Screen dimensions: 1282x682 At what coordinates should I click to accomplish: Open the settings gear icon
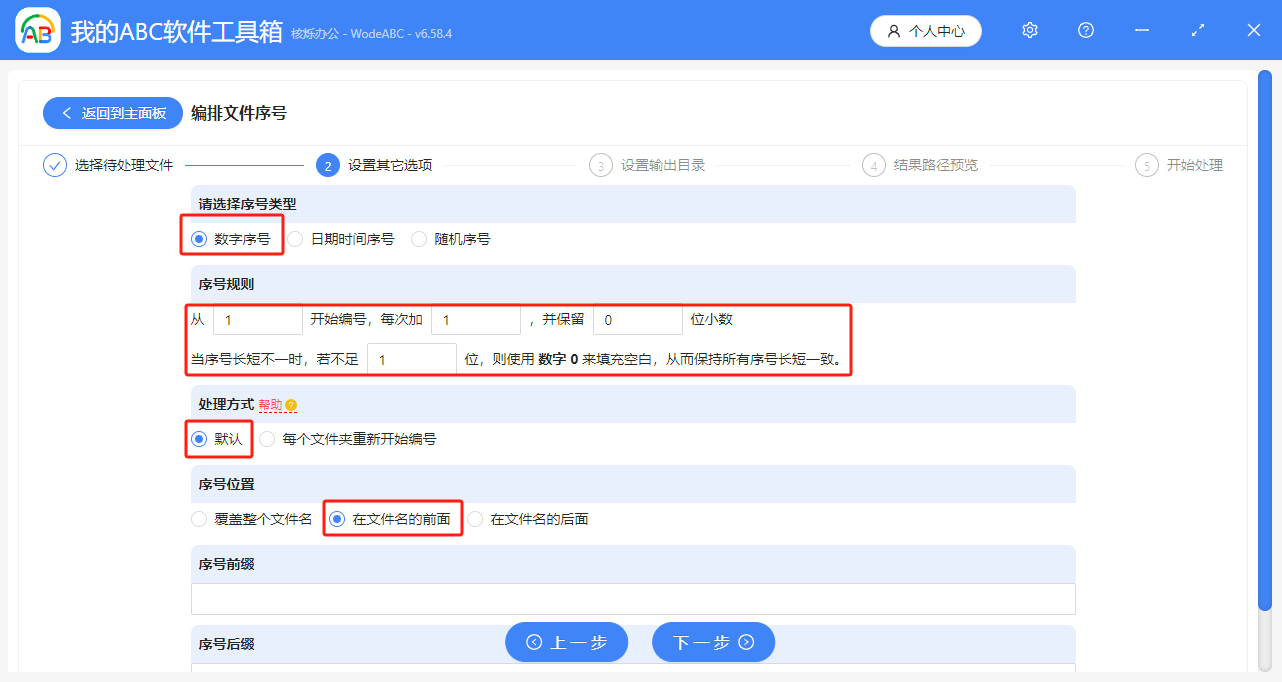point(1029,30)
